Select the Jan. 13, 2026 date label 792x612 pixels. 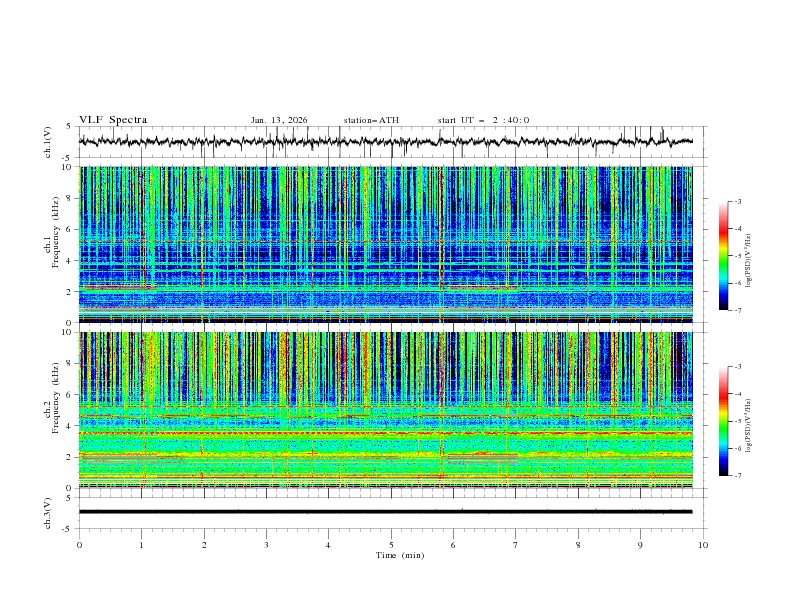pos(279,120)
